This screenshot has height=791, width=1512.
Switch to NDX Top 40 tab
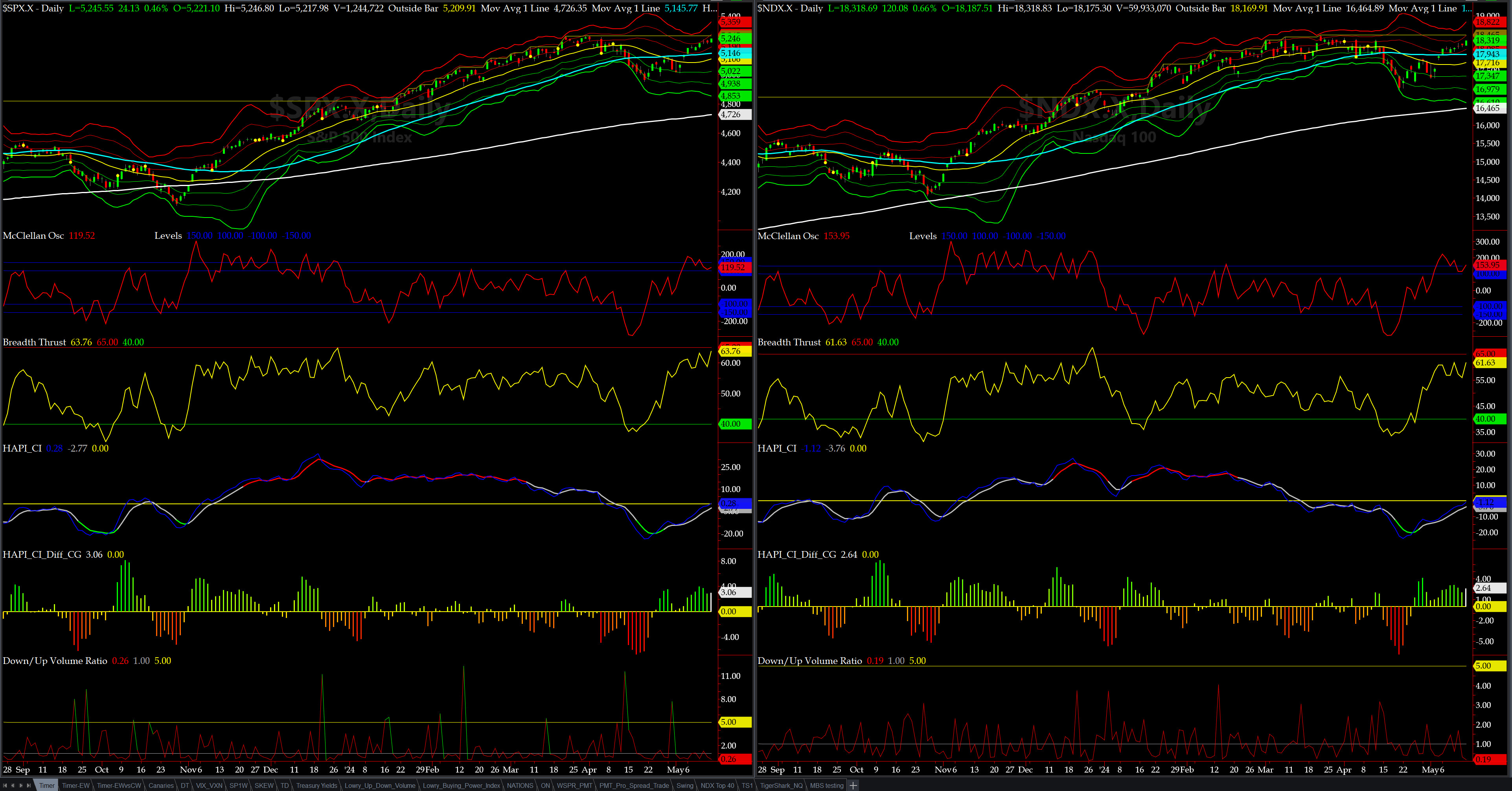[x=717, y=786]
